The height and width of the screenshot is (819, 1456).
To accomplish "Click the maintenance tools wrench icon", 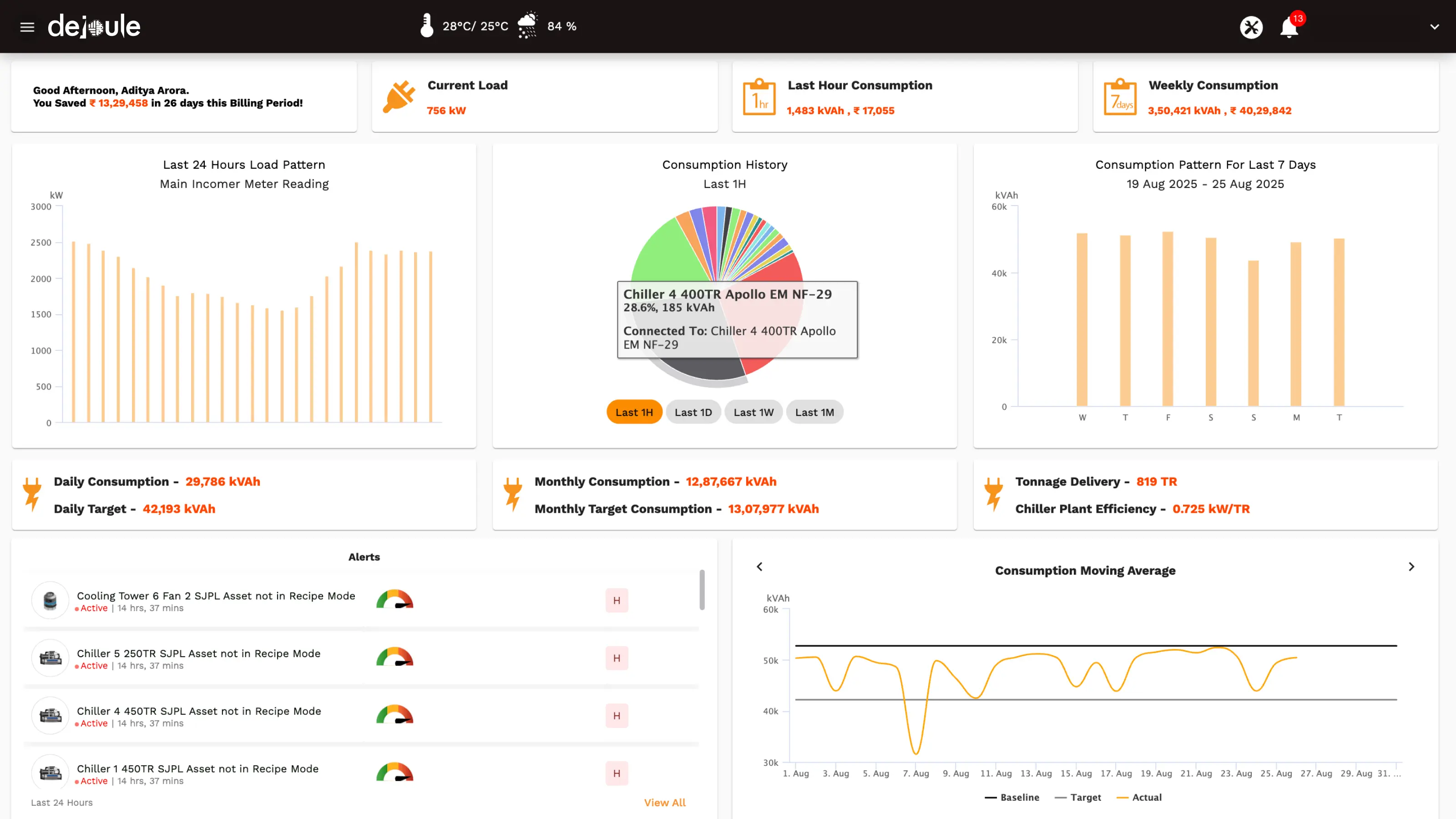I will tap(1251, 26).
